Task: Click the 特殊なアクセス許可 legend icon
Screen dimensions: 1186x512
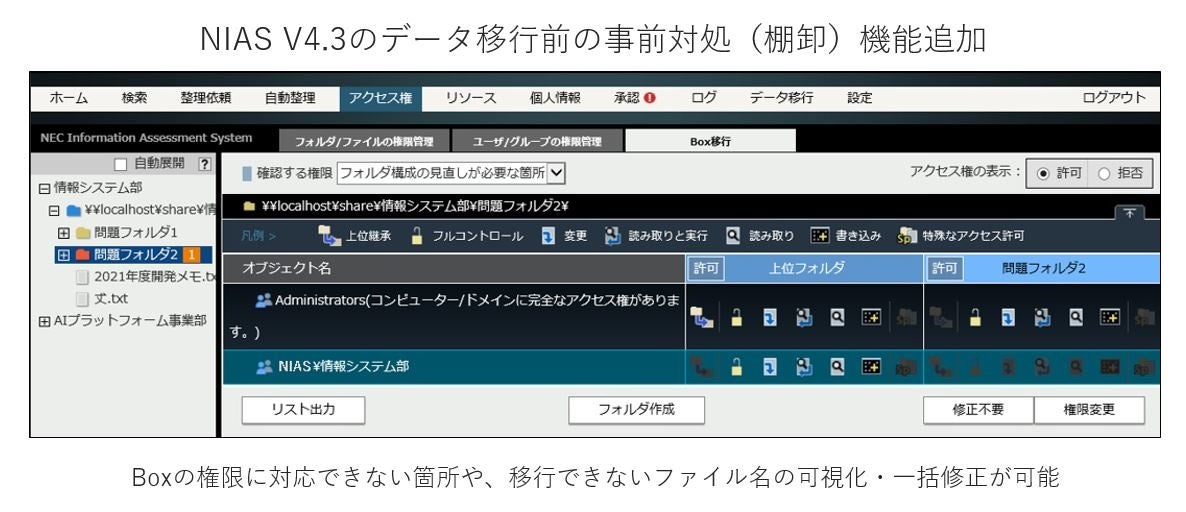Action: pos(908,236)
